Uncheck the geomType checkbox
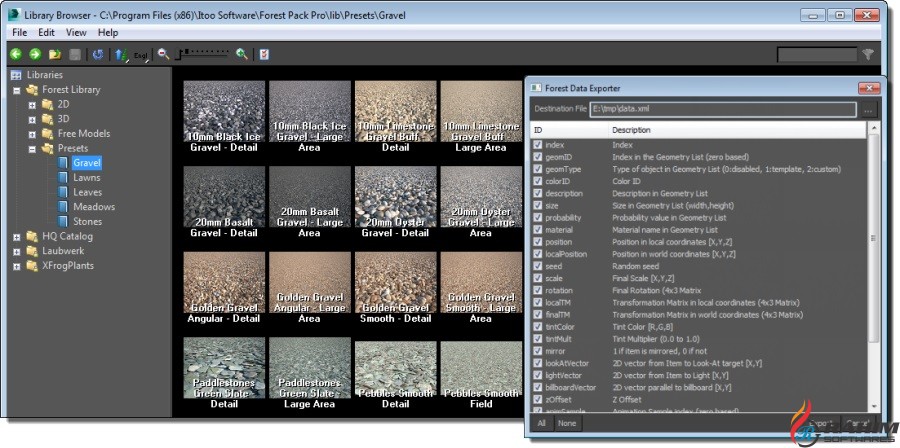The image size is (900, 448). (539, 169)
